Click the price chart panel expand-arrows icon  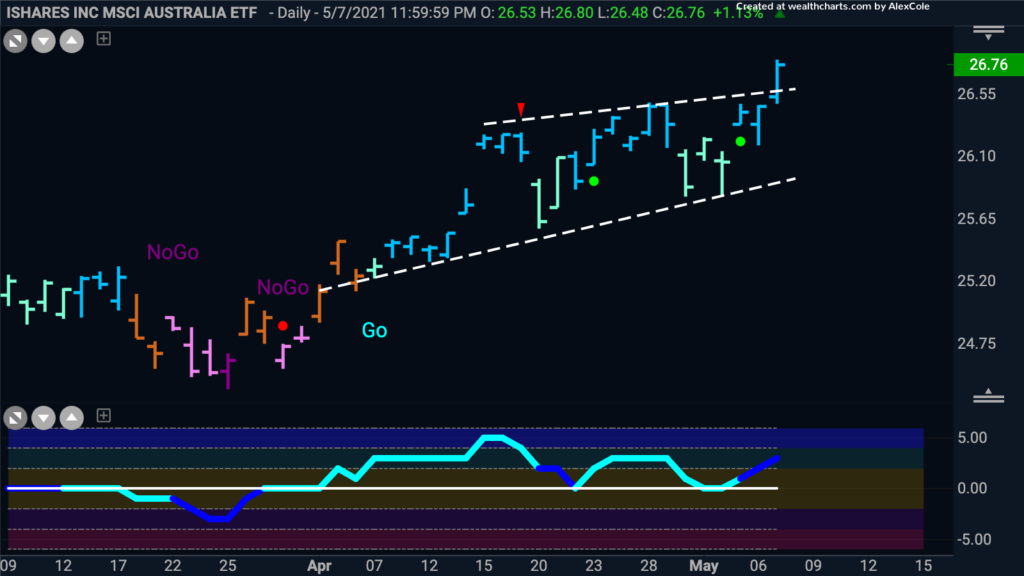tap(15, 42)
